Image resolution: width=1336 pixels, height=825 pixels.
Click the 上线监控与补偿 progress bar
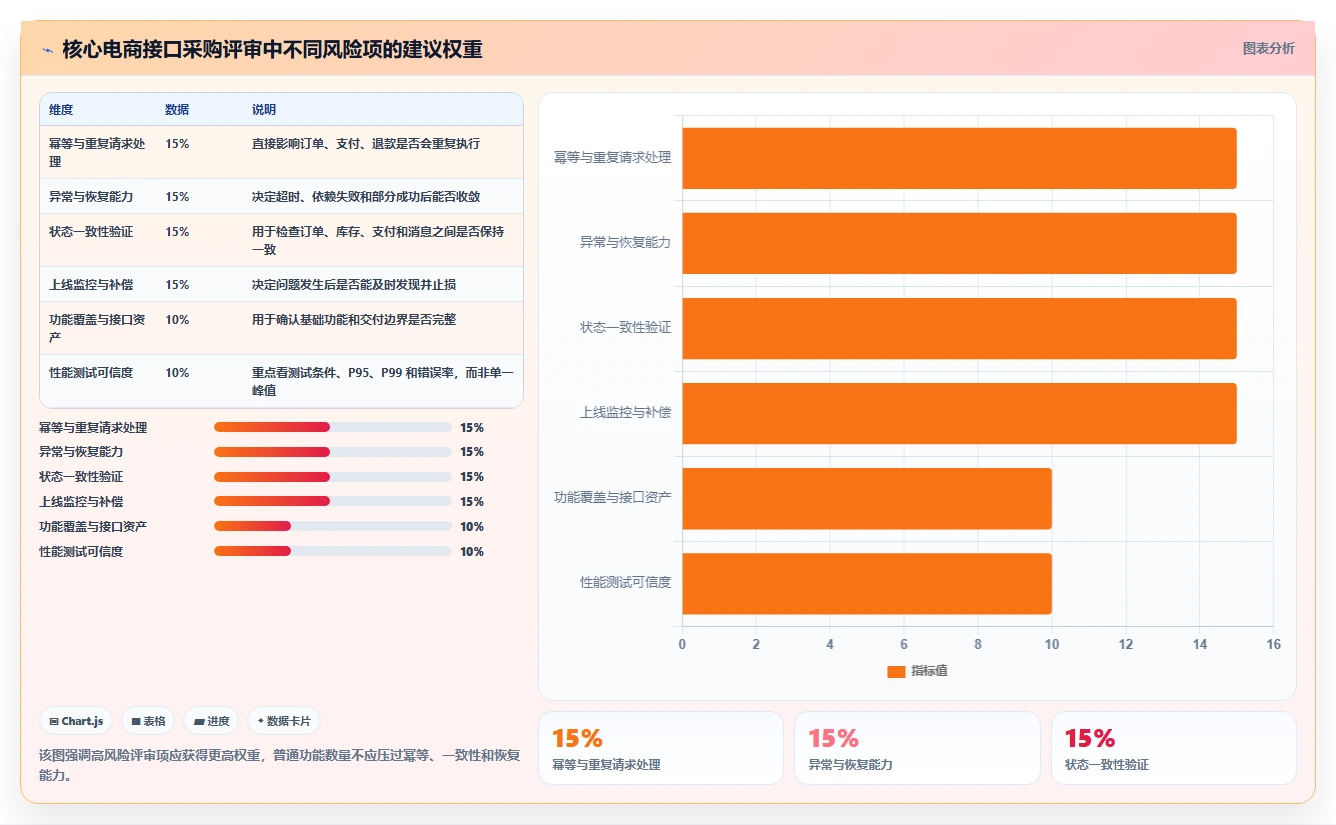333,501
